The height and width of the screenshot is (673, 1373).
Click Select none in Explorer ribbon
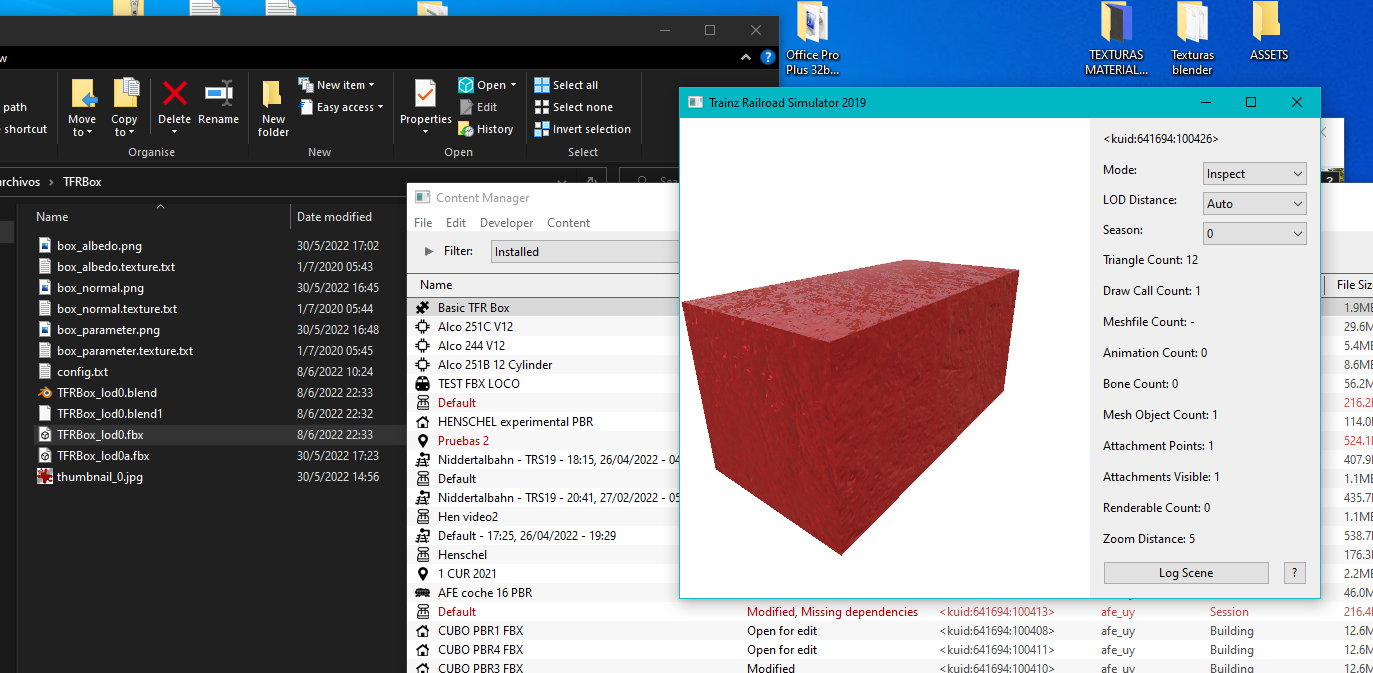click(x=573, y=107)
